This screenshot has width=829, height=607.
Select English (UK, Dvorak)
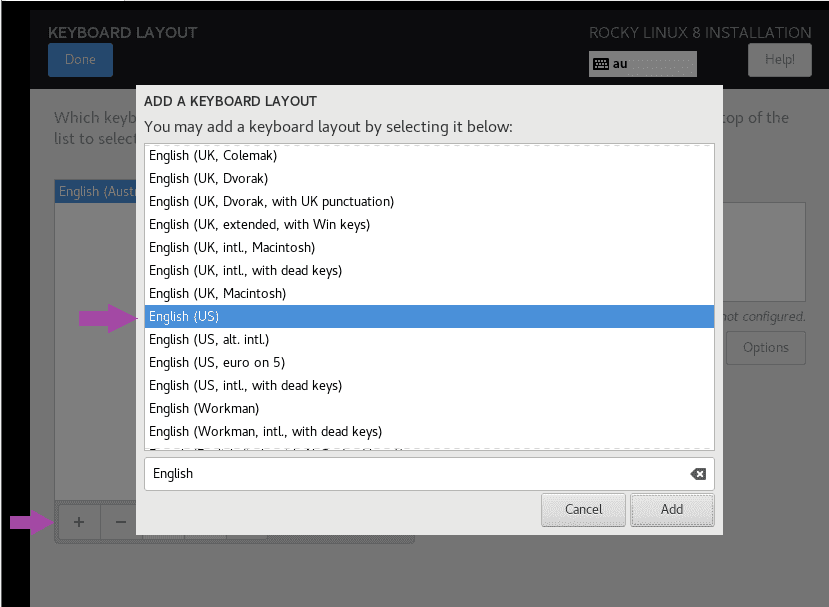point(429,179)
